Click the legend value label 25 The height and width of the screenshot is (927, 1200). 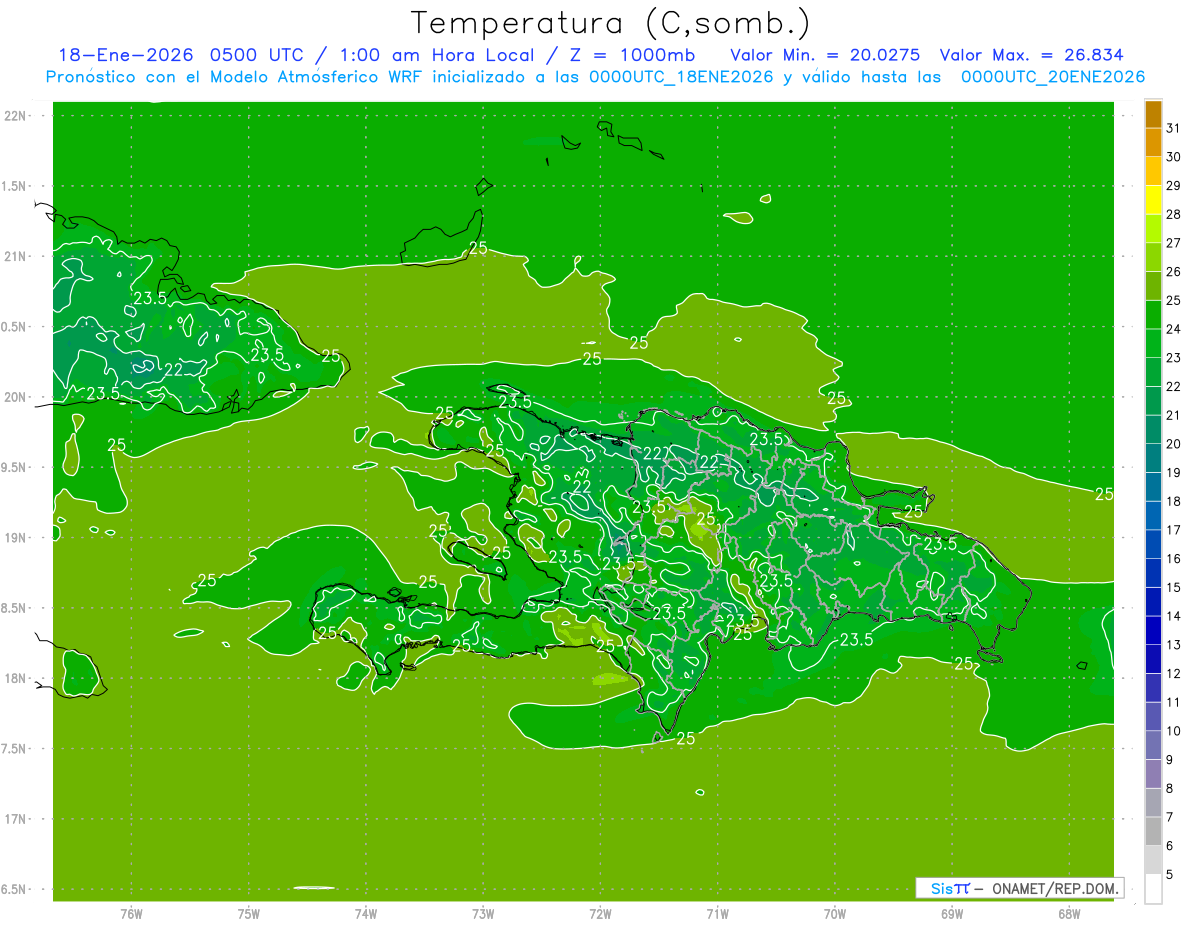1174,300
